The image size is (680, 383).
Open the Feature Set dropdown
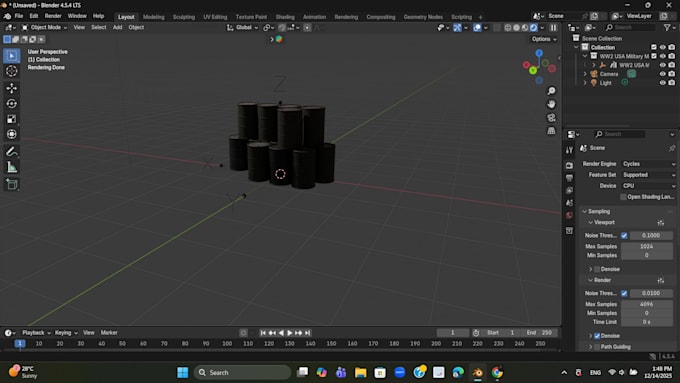648,175
